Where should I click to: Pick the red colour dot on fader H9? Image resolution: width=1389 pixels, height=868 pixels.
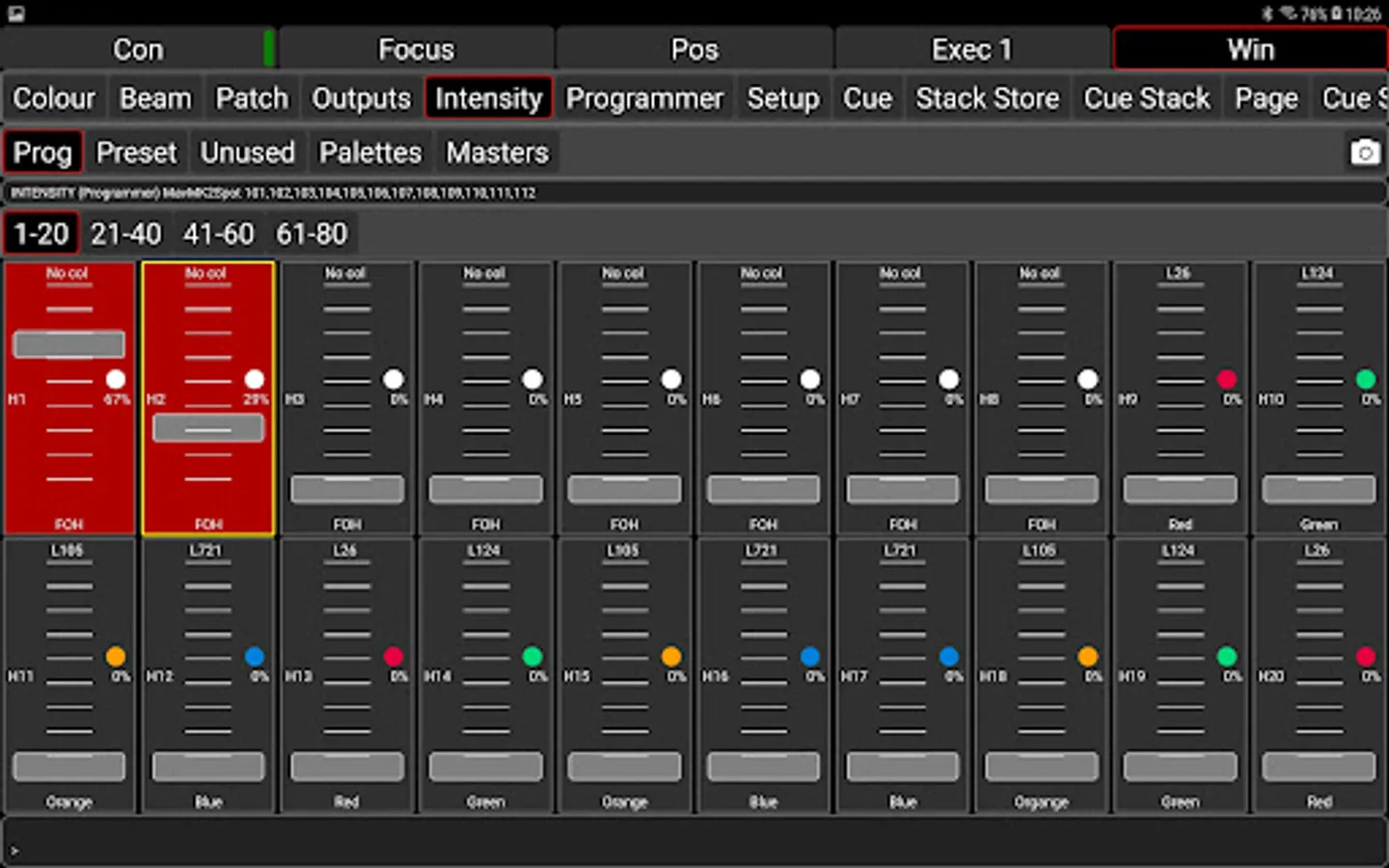1226,379
